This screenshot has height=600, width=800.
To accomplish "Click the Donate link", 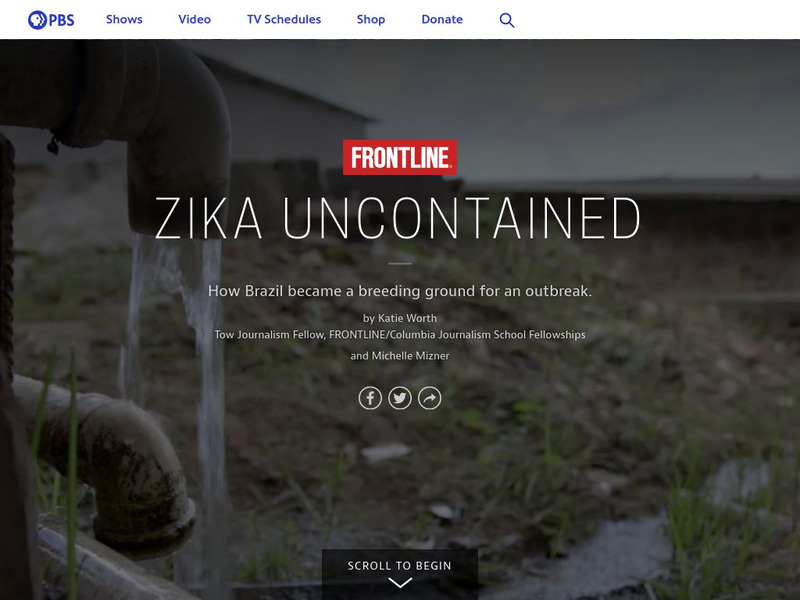I will 442,19.
